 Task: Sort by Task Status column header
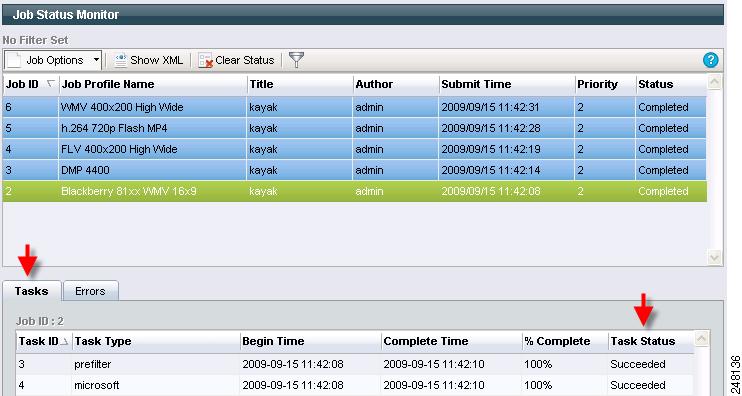[x=651, y=341]
